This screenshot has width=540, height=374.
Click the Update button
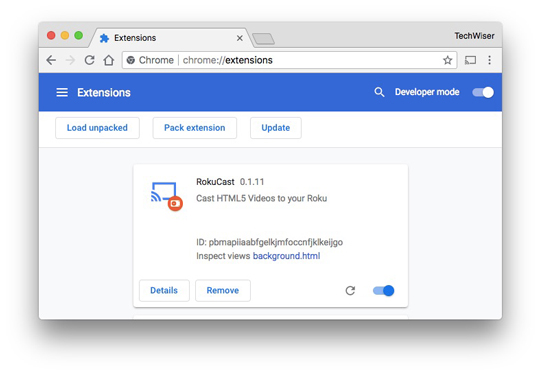click(x=276, y=128)
